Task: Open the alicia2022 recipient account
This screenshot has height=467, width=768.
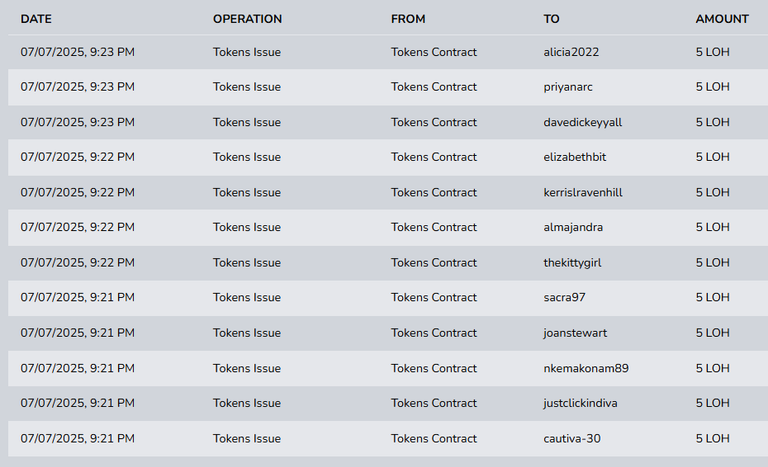Action: [x=571, y=52]
